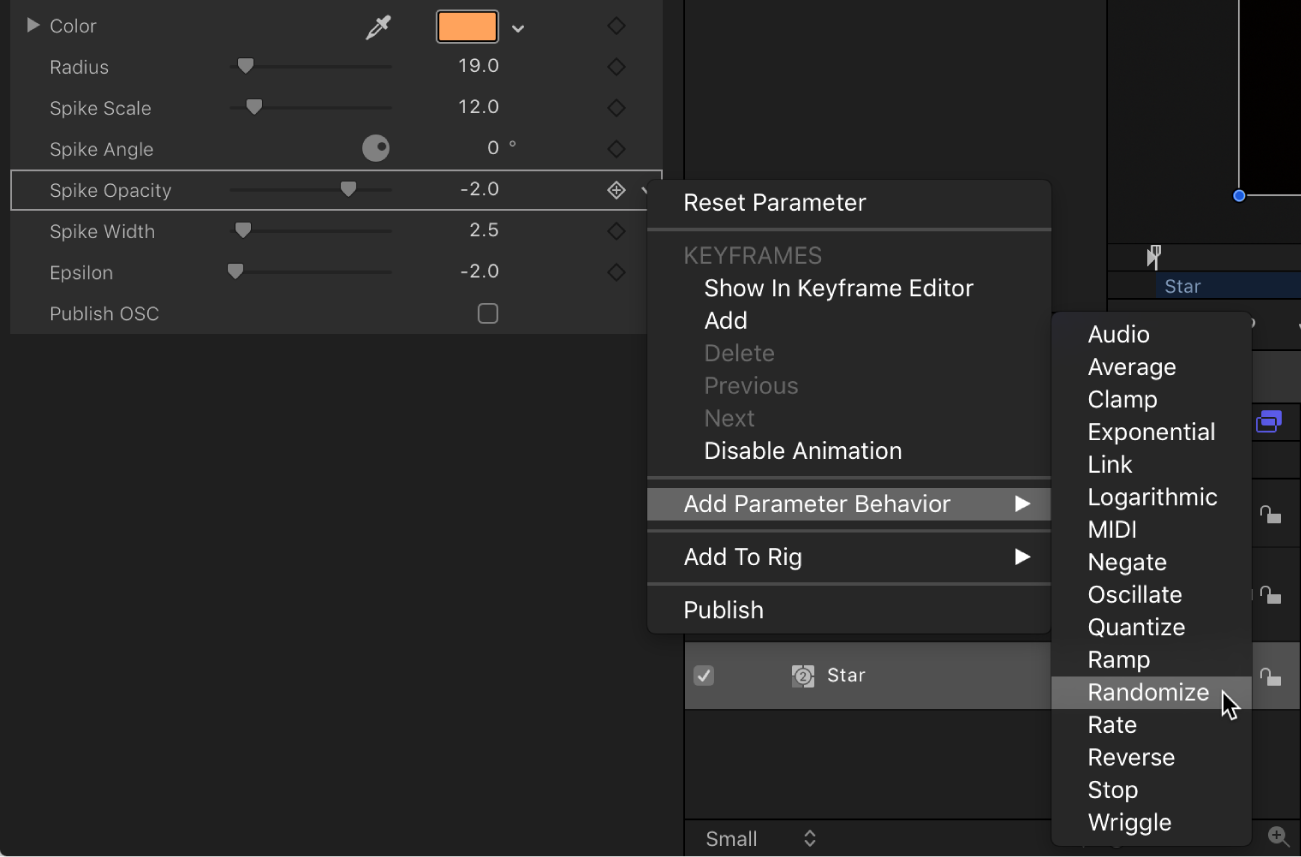The image size is (1301, 857).
Task: Click the keyframe button for Spike Scale
Action: pos(616,107)
